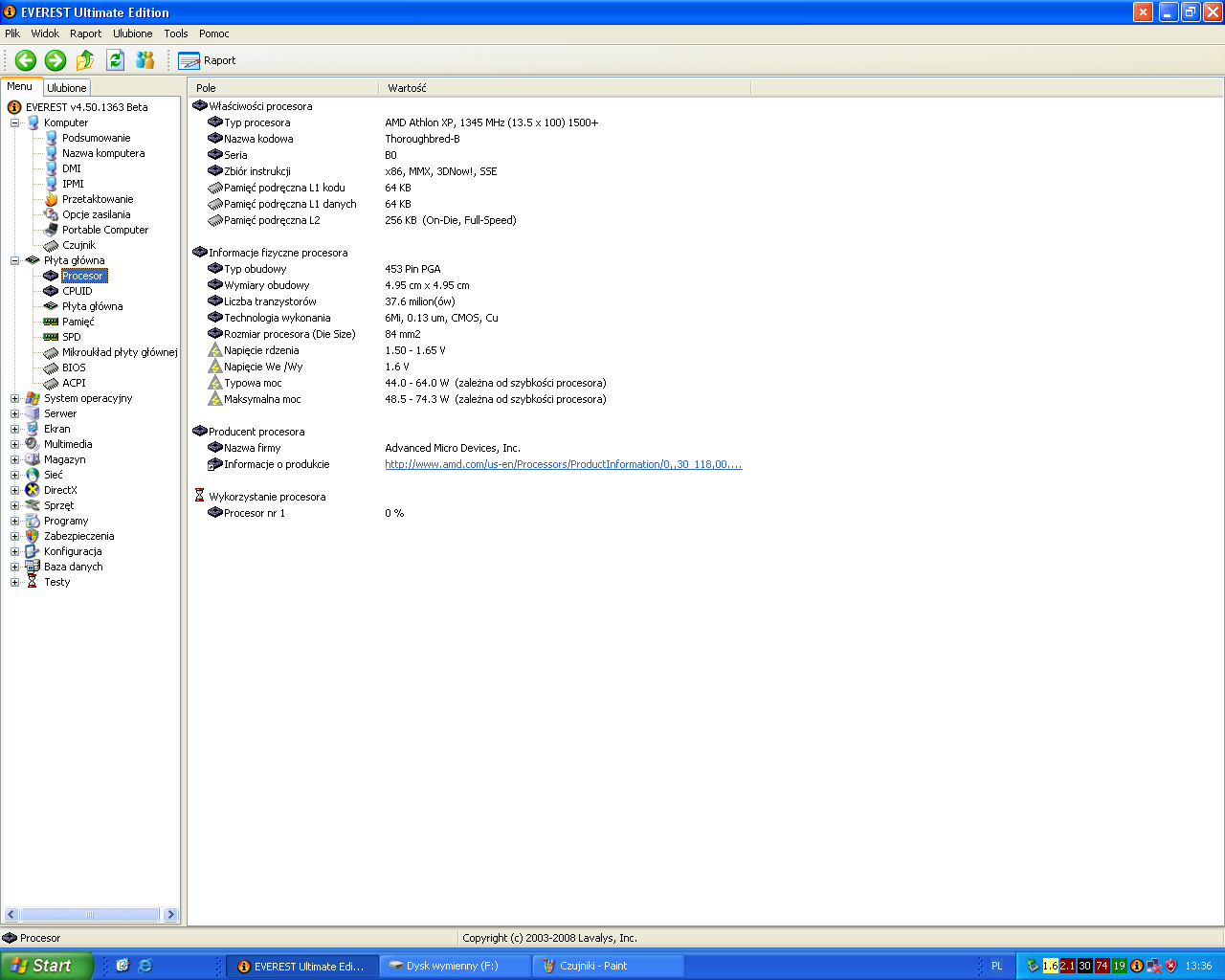This screenshot has width=1225, height=980.
Task: Expand the DirectX tree node
Action: pos(14,490)
